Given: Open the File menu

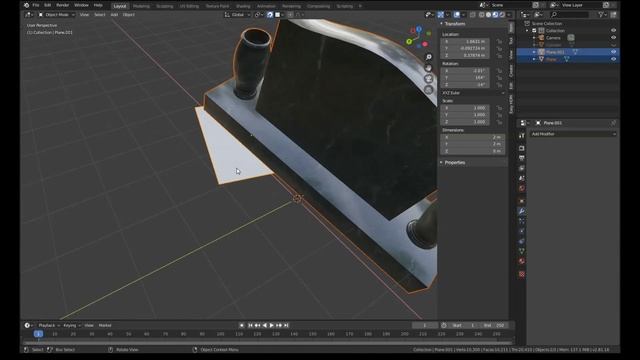Looking at the screenshot, I should pyautogui.click(x=36, y=5).
